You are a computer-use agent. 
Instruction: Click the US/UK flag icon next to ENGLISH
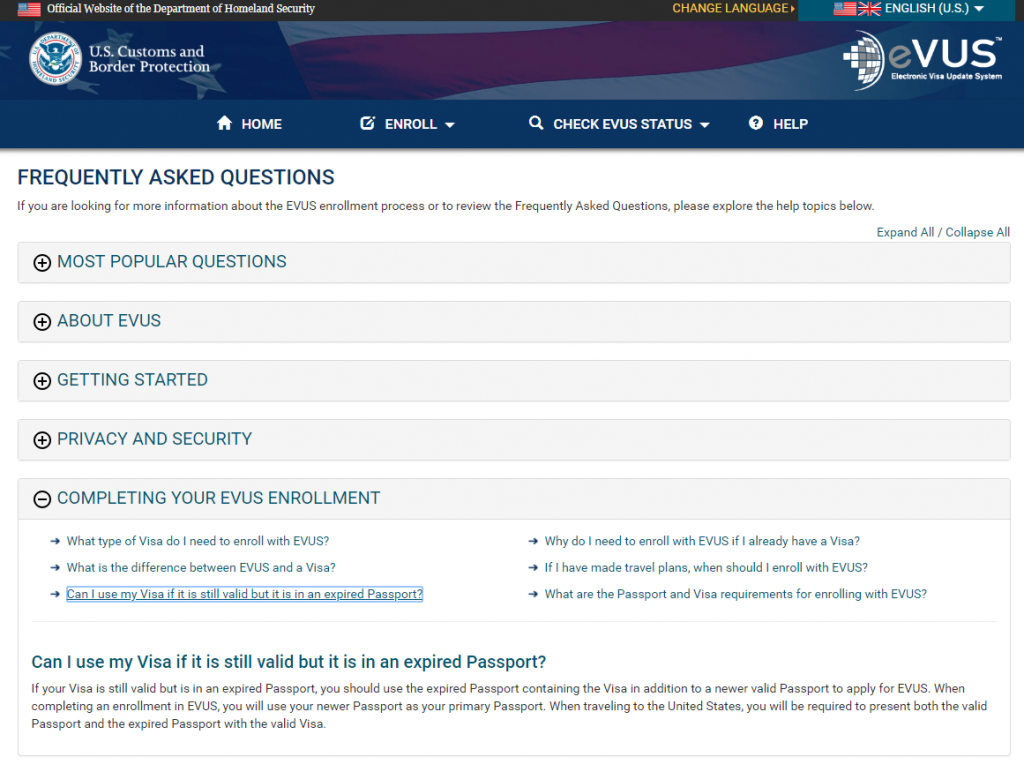[x=857, y=8]
